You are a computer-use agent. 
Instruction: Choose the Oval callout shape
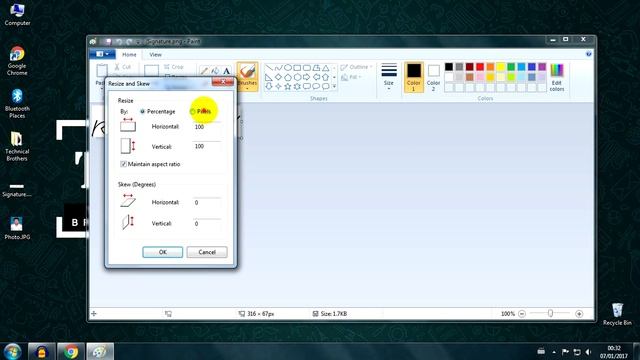[316, 87]
